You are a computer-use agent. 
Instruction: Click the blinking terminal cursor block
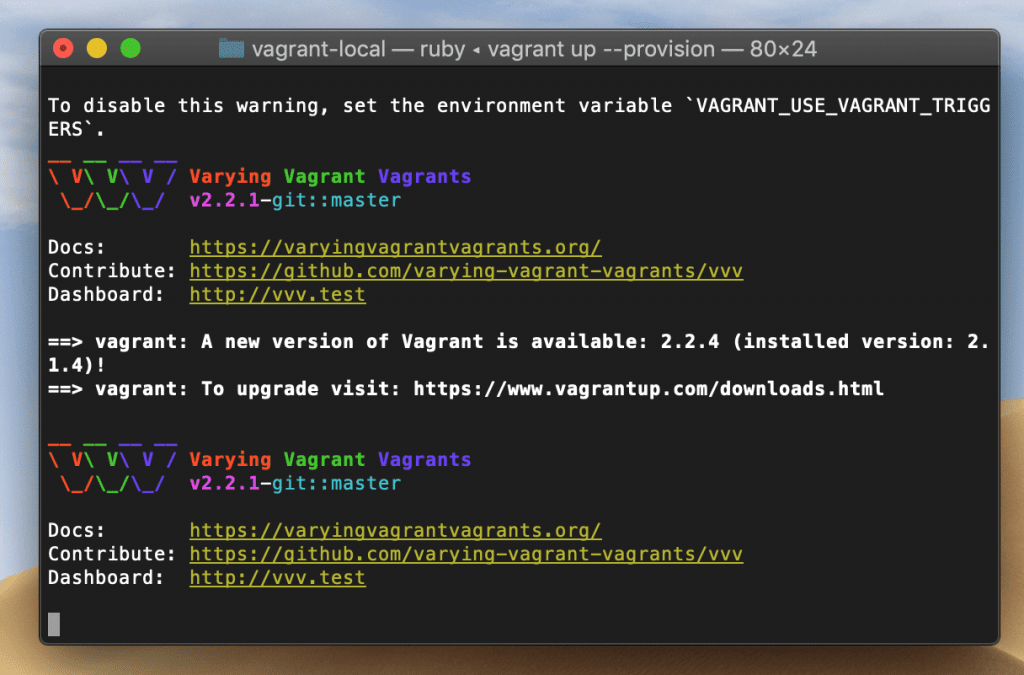(55, 623)
